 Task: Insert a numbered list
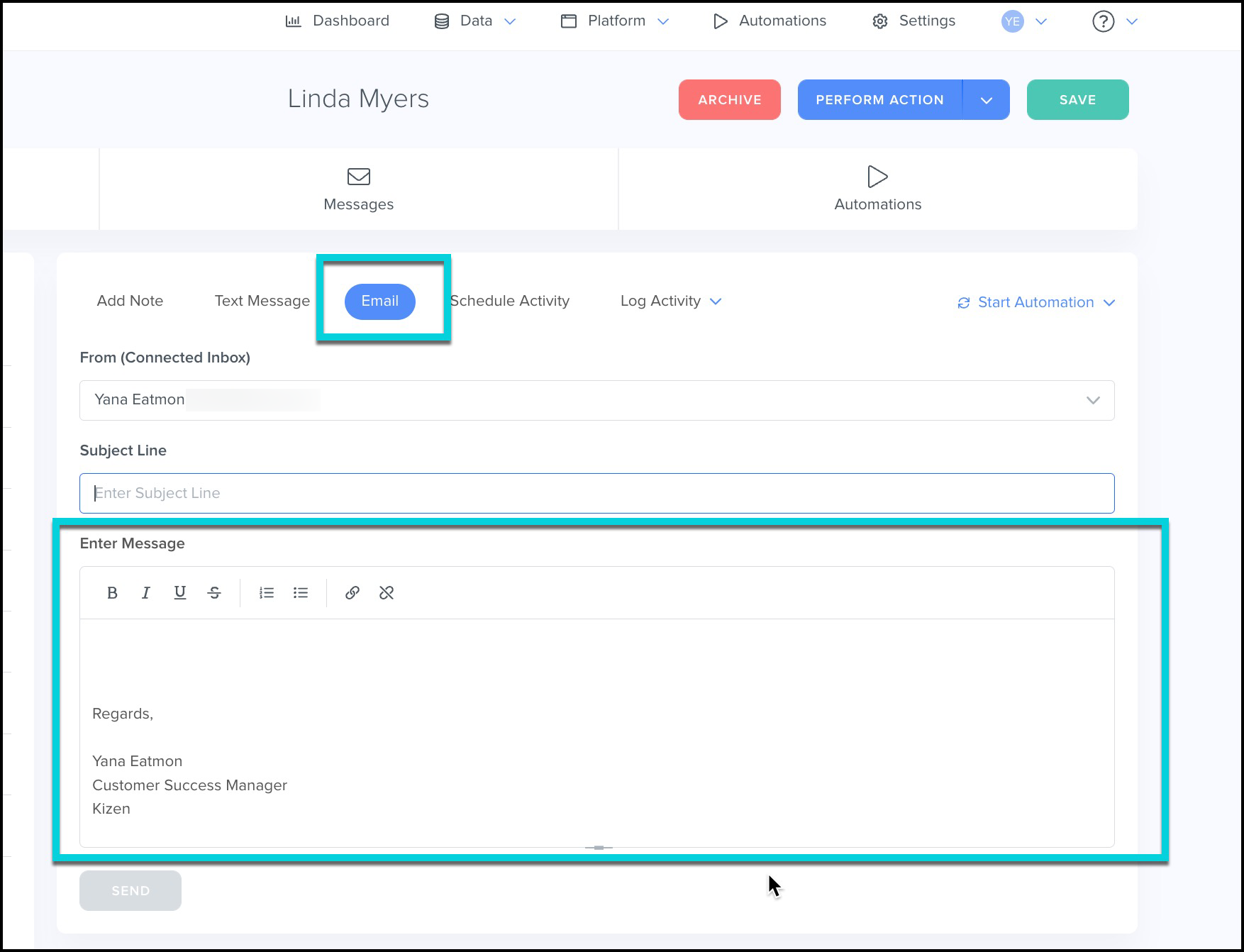coord(267,593)
